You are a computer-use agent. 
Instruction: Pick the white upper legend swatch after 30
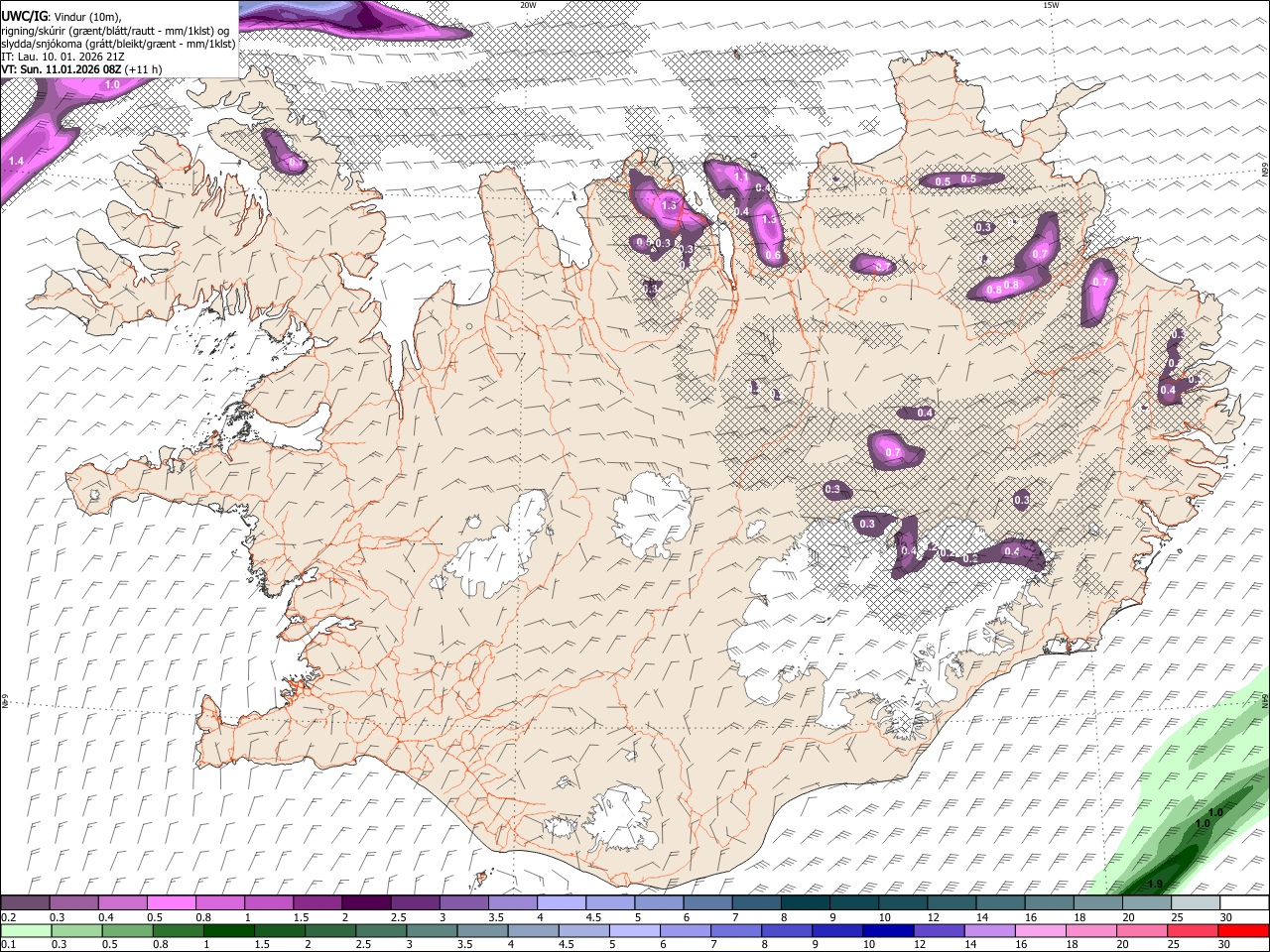1243,903
